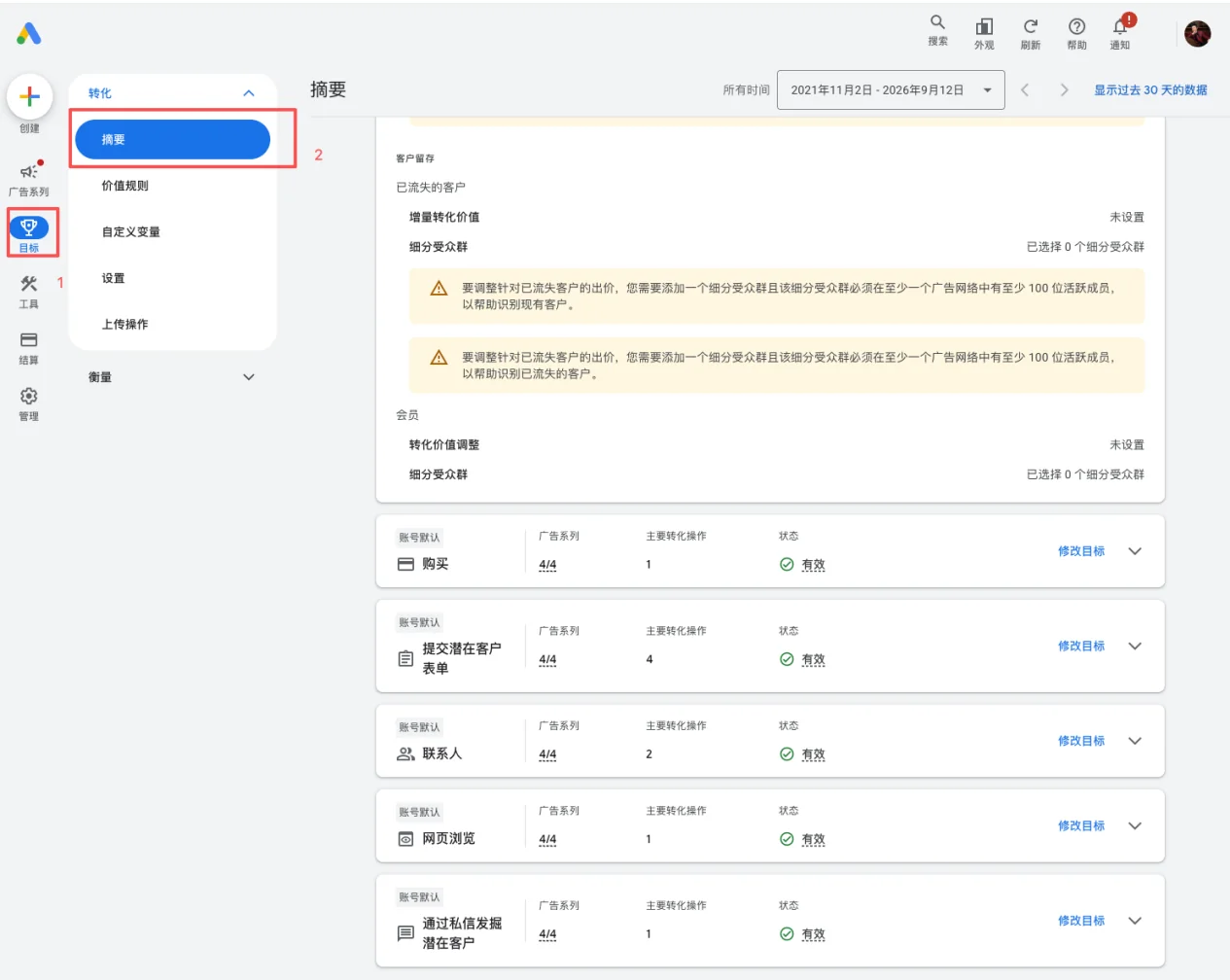The height and width of the screenshot is (980, 1230).
Task: Click the 购买 credit card icon
Action: [405, 564]
